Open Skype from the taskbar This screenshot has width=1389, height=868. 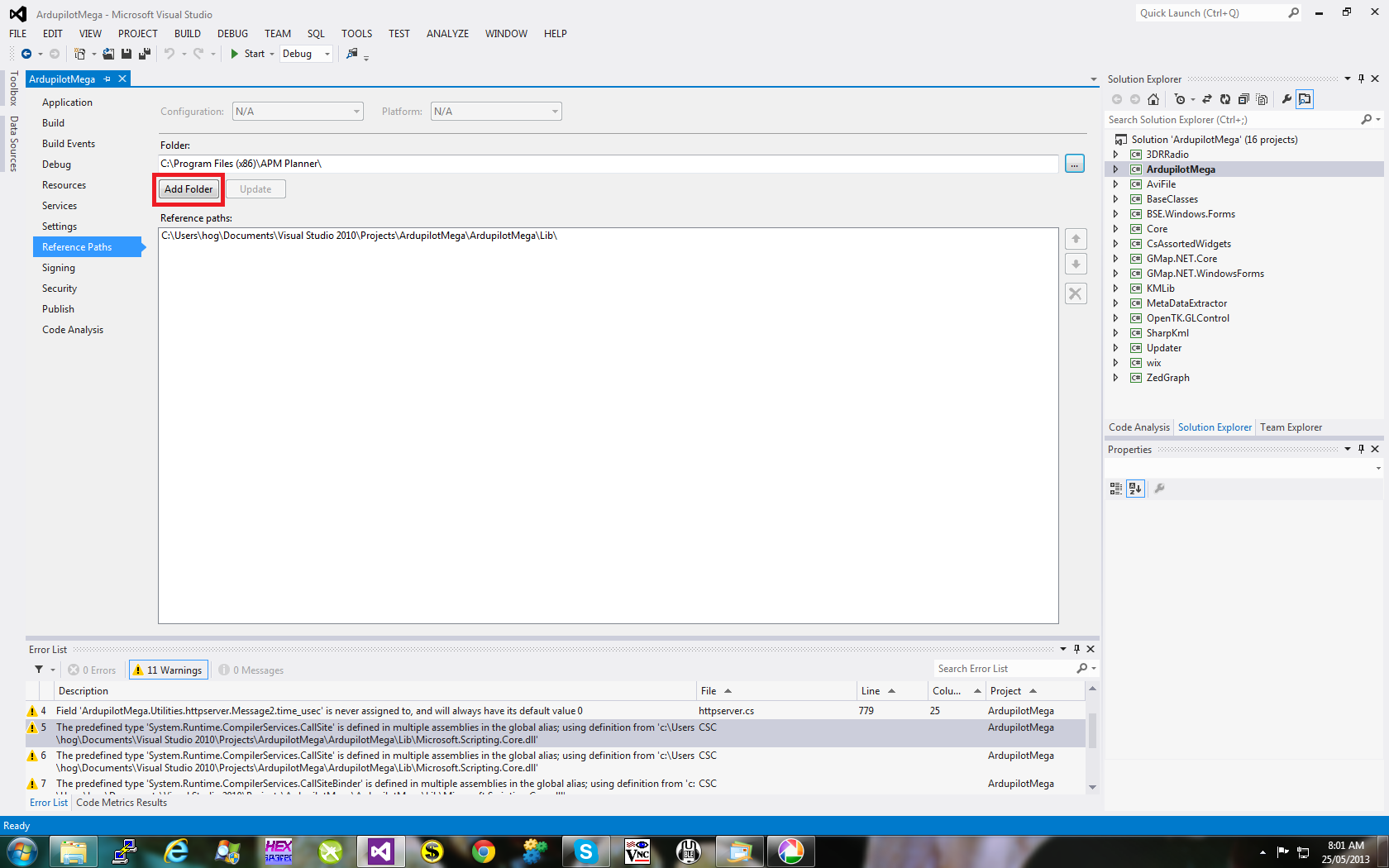tap(586, 851)
